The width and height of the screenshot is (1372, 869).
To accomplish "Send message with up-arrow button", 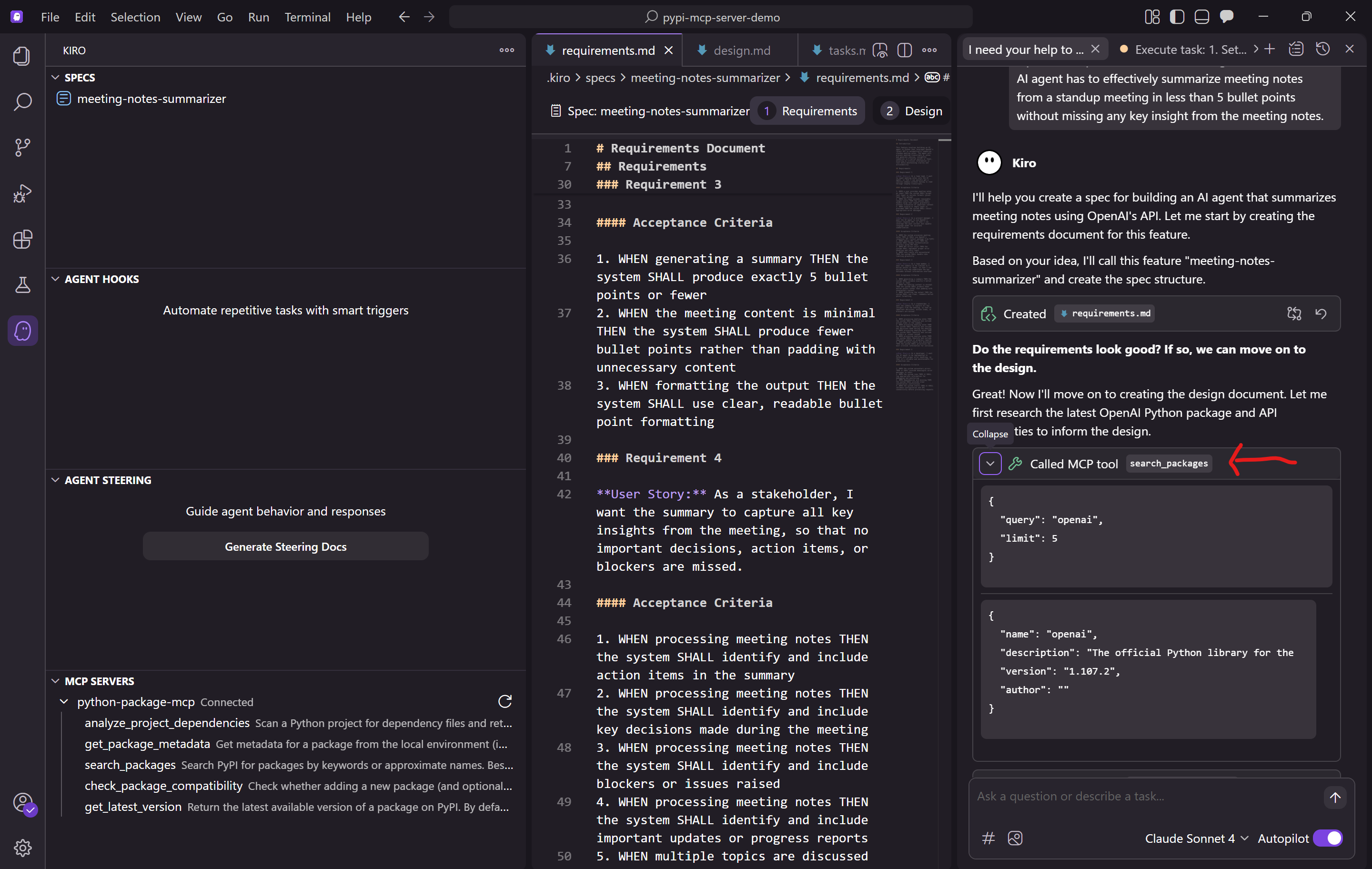I will (1334, 797).
